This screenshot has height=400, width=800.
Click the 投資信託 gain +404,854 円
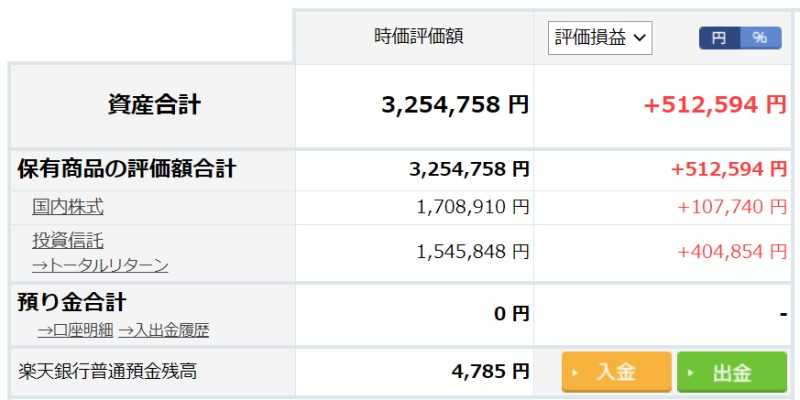732,252
